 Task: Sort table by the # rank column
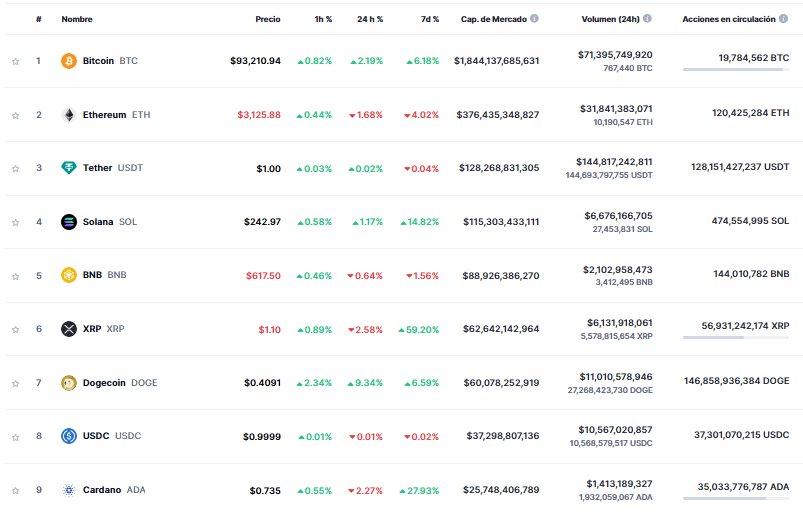click(38, 19)
